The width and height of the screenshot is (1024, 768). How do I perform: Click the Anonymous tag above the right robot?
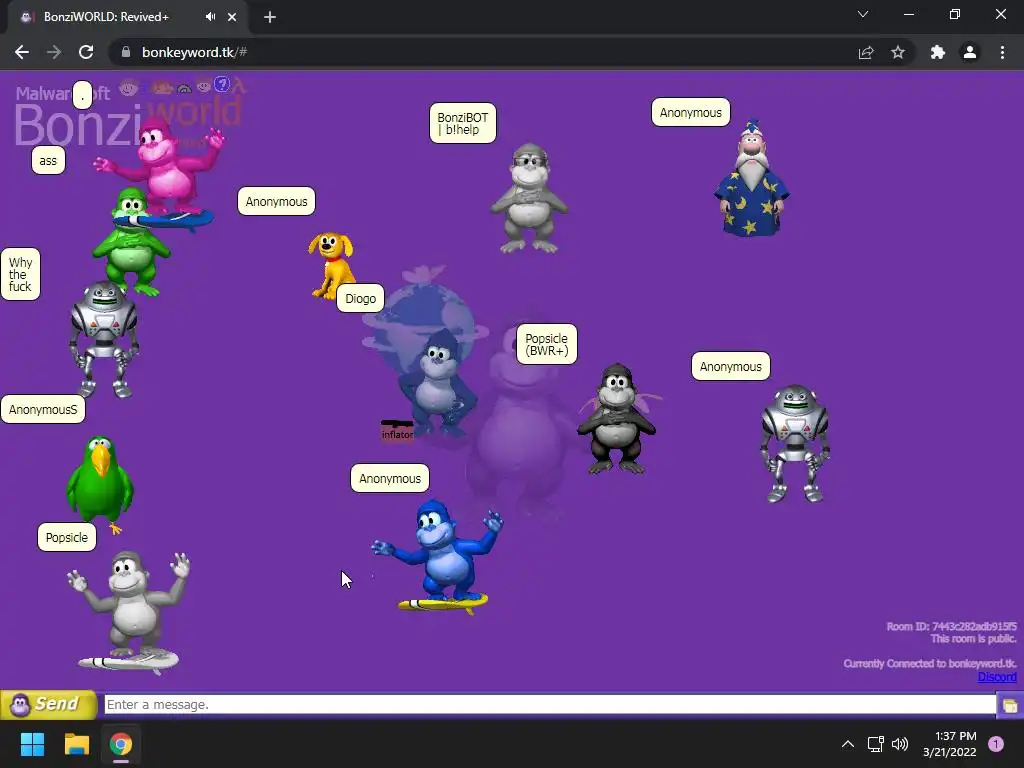(x=731, y=366)
